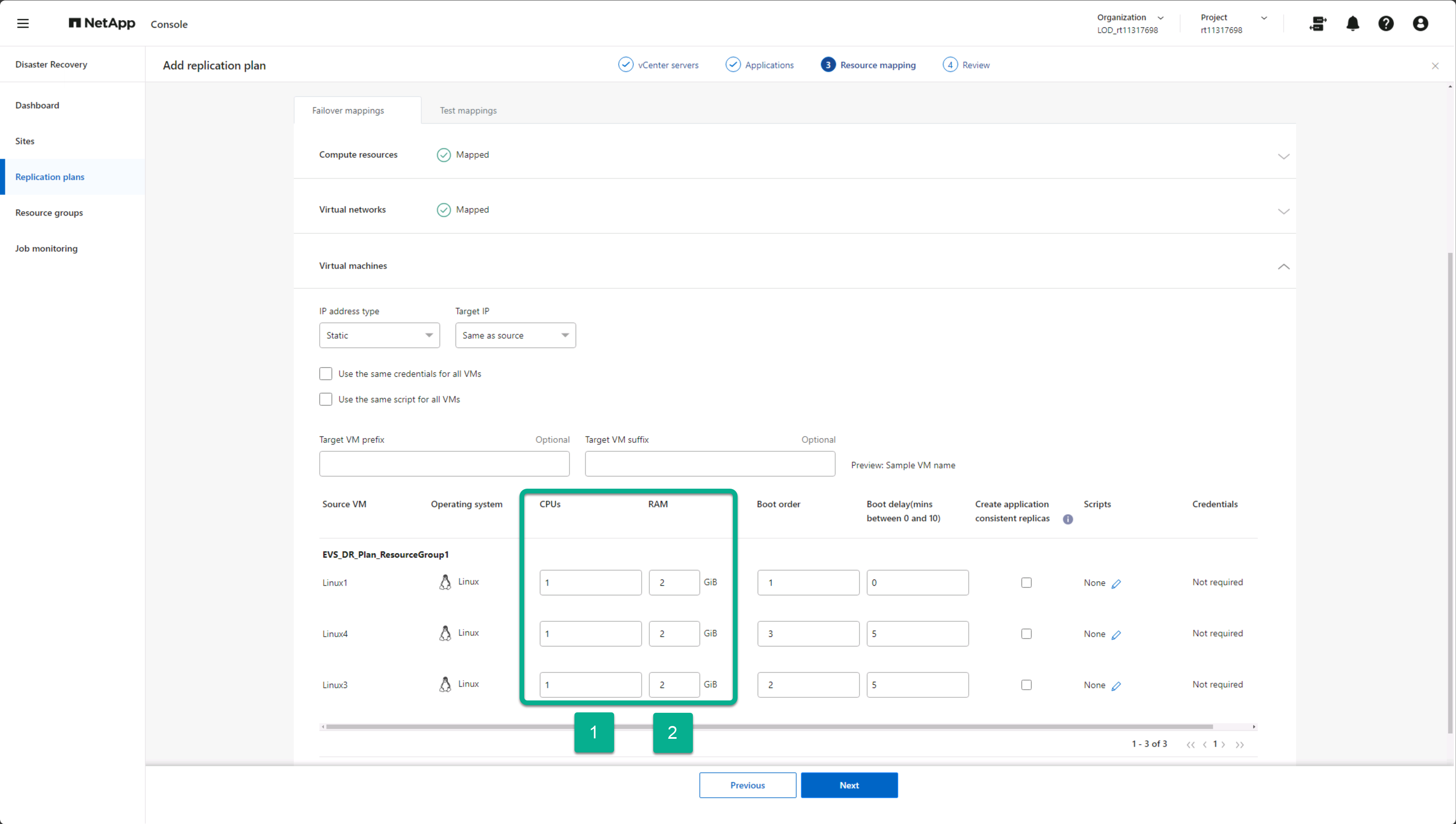Edit scripts pencil icon for Linux3
The height and width of the screenshot is (824, 1456).
(1116, 686)
